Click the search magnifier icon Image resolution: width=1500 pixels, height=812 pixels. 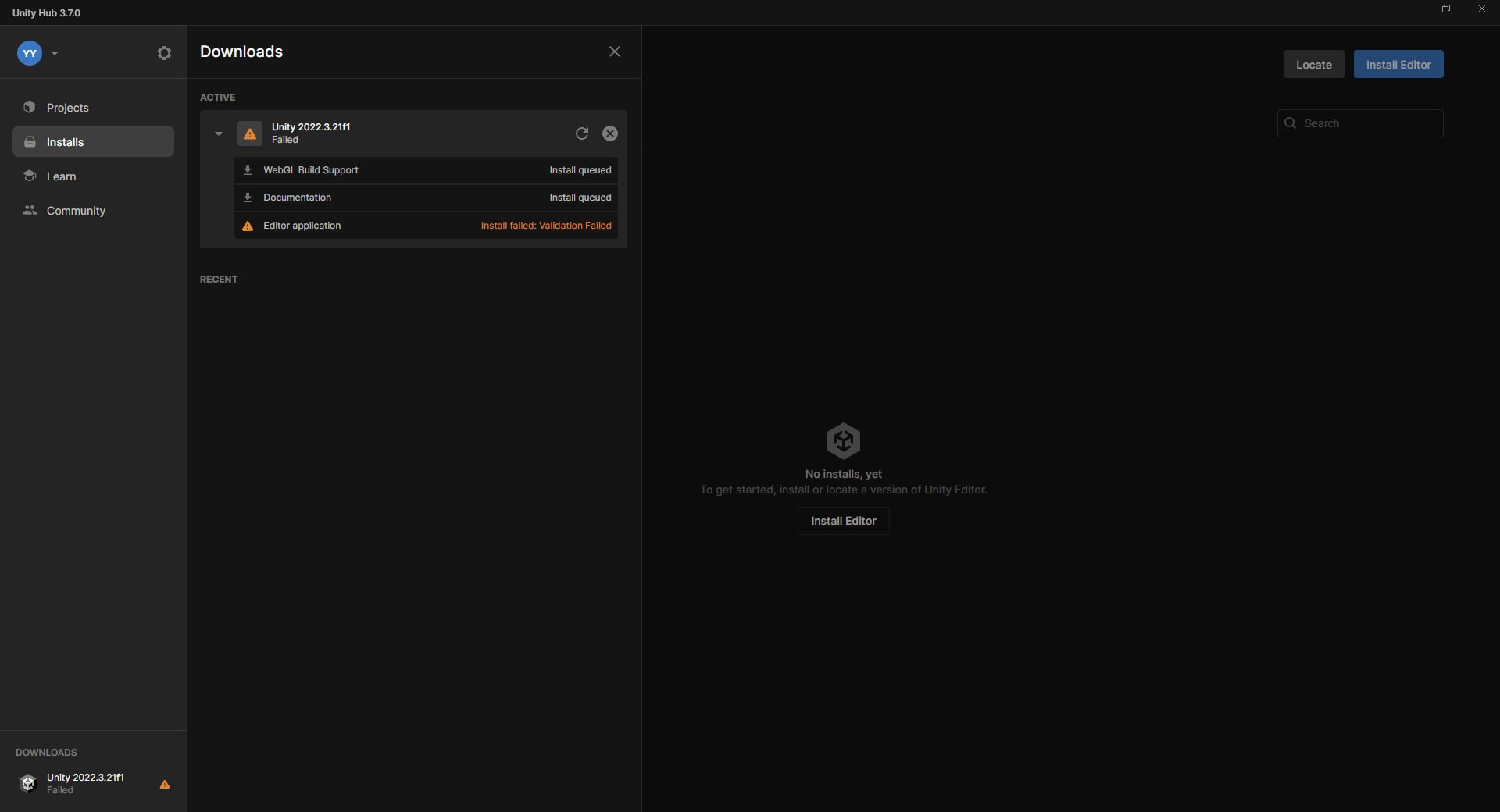pyautogui.click(x=1291, y=123)
